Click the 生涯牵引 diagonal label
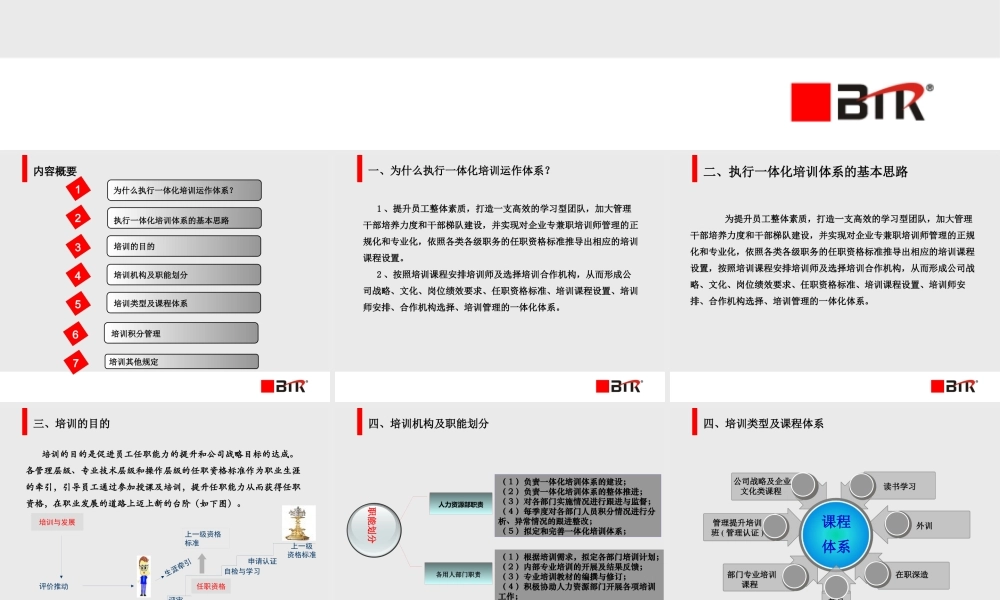This screenshot has height=600, width=1000. pos(177,567)
